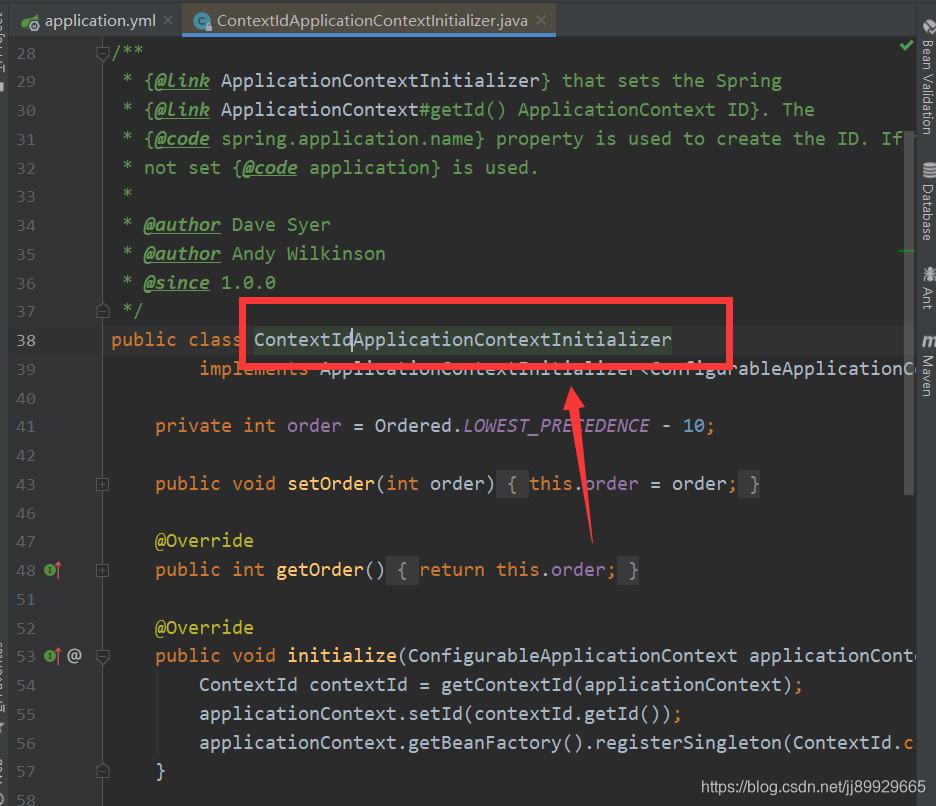The height and width of the screenshot is (806, 936).
Task: Collapse Javadoc end marker at line 37
Action: pyautogui.click(x=103, y=311)
